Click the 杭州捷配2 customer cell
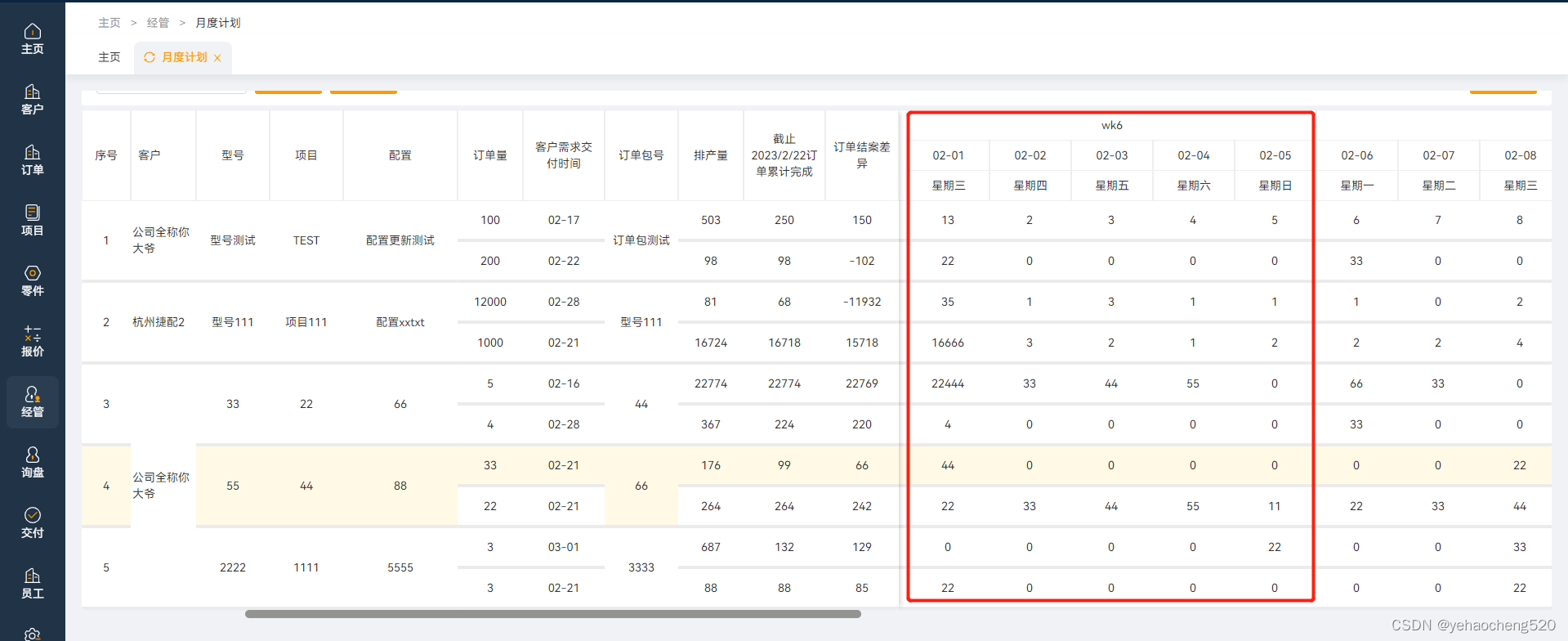The height and width of the screenshot is (641, 1568). click(x=163, y=322)
